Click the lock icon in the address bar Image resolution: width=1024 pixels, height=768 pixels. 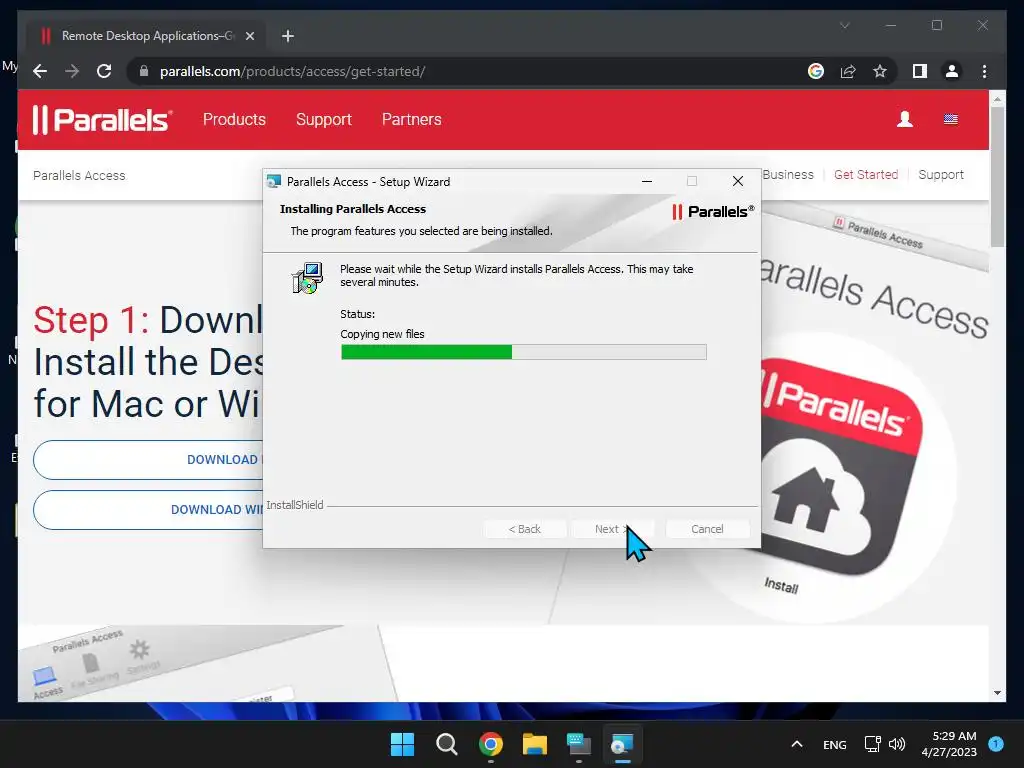(144, 71)
